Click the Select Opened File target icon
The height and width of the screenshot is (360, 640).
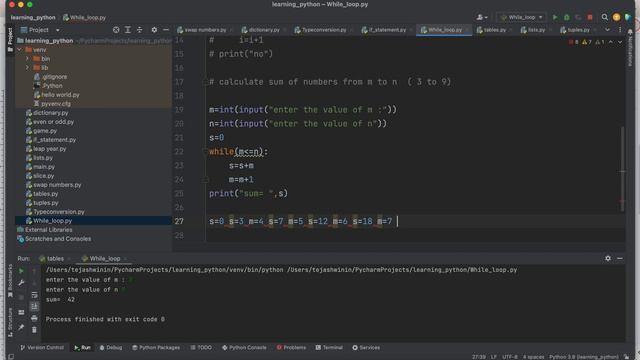click(116, 30)
